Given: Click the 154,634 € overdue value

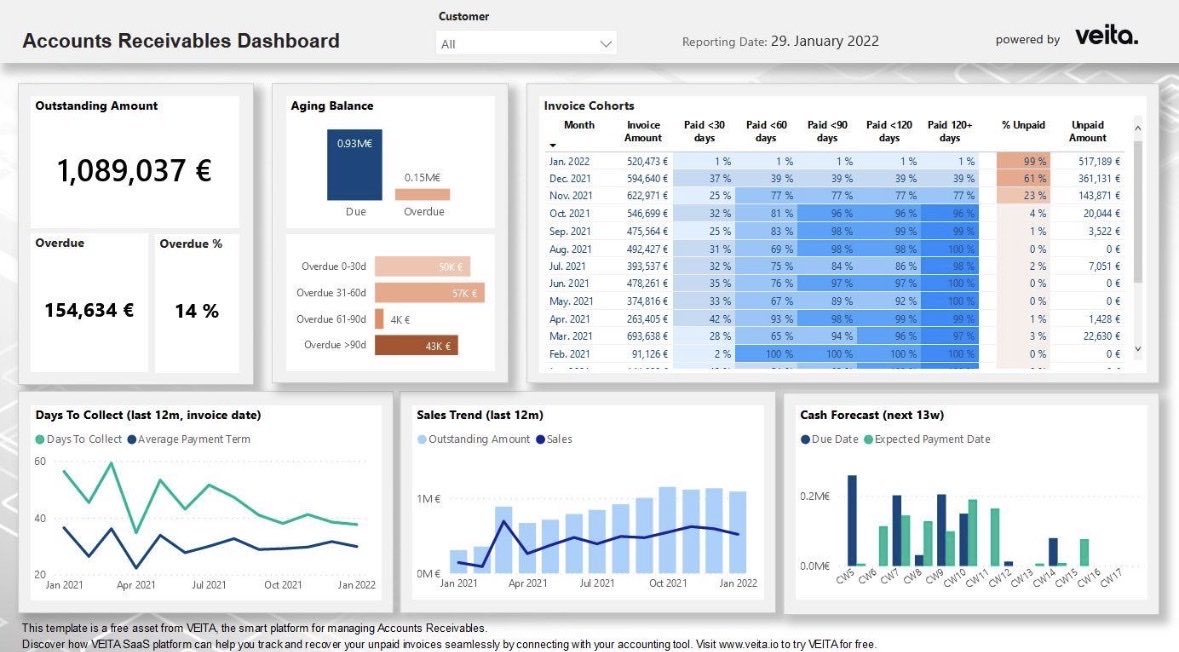Looking at the screenshot, I should [89, 310].
